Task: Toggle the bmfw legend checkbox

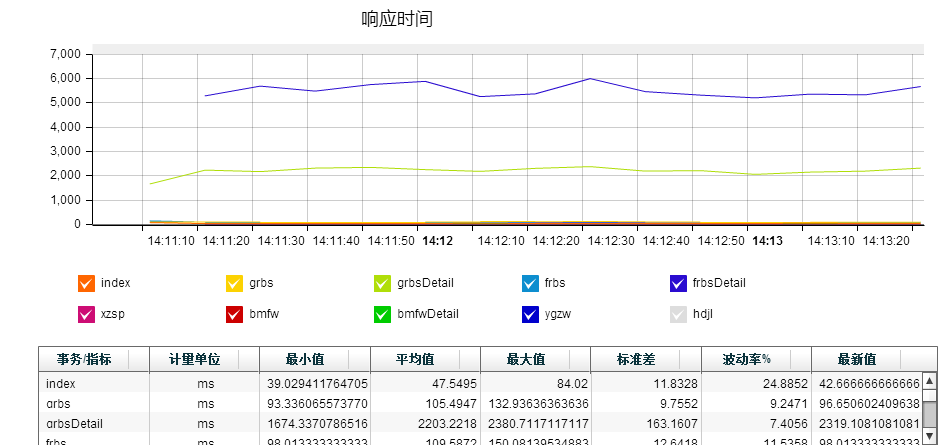Action: (x=234, y=315)
